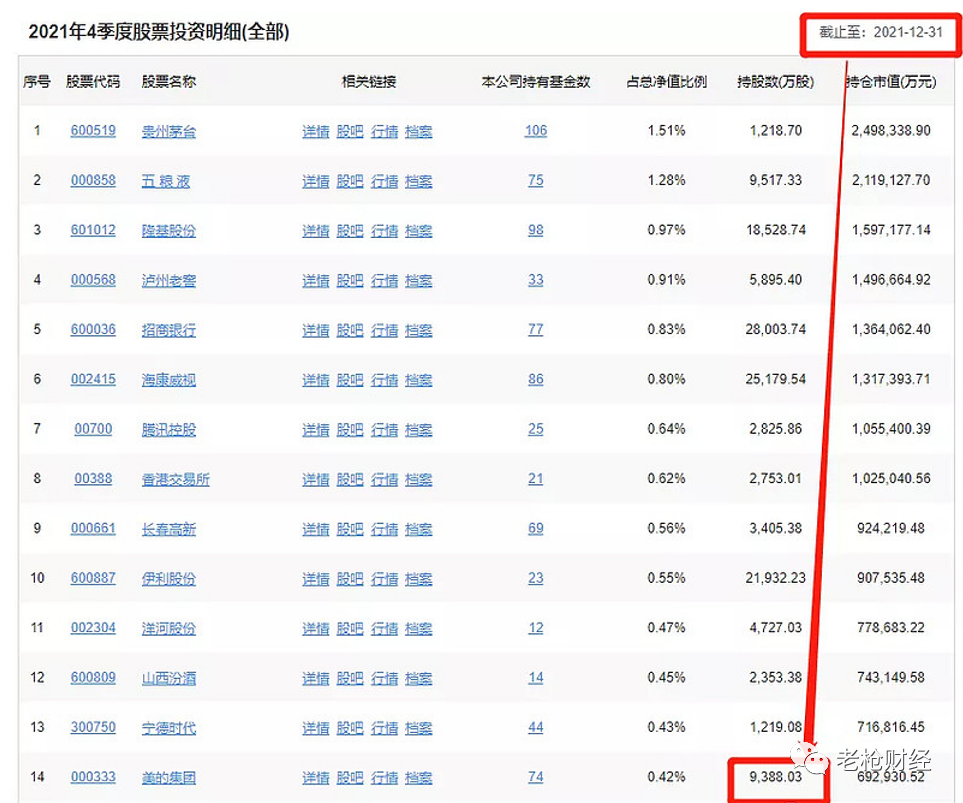This screenshot has width=963, height=803.
Task: Open stock code 600887 link
Action: (x=93, y=579)
